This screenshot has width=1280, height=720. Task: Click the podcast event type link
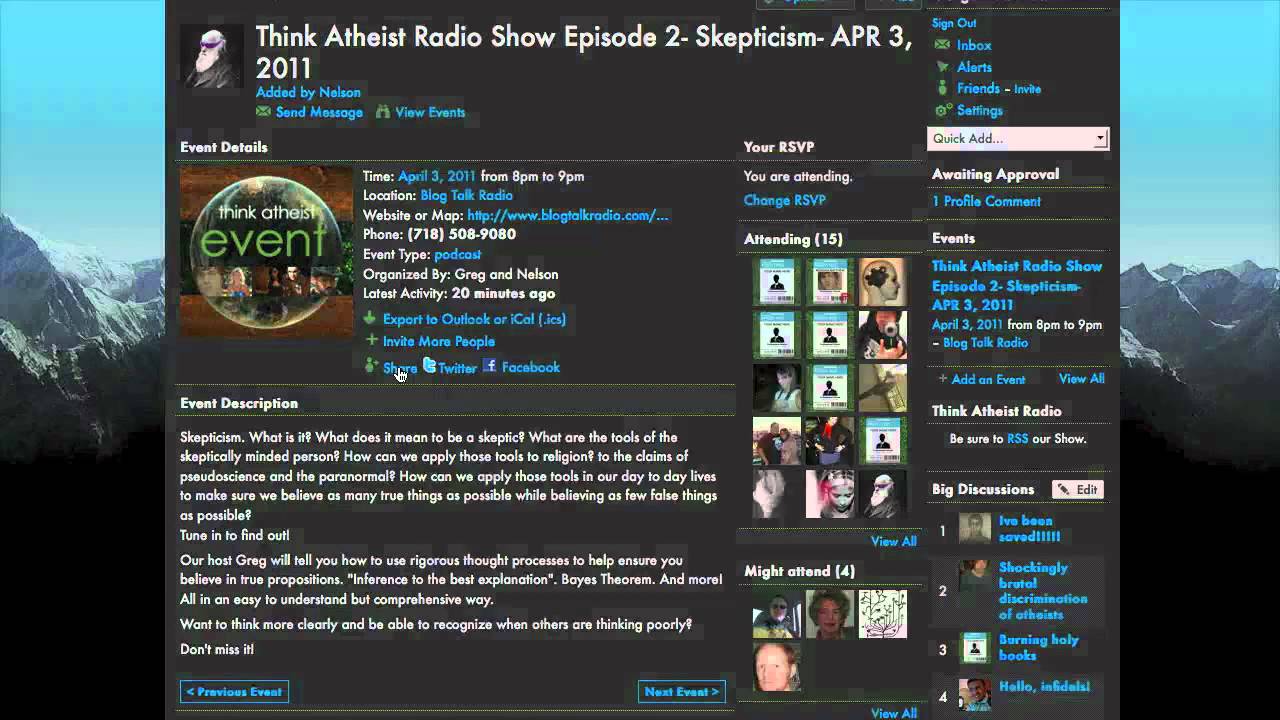click(x=458, y=254)
